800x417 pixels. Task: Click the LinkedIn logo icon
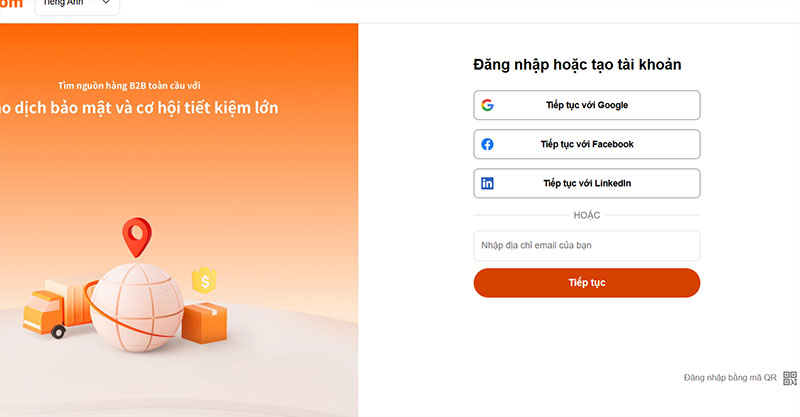point(487,183)
